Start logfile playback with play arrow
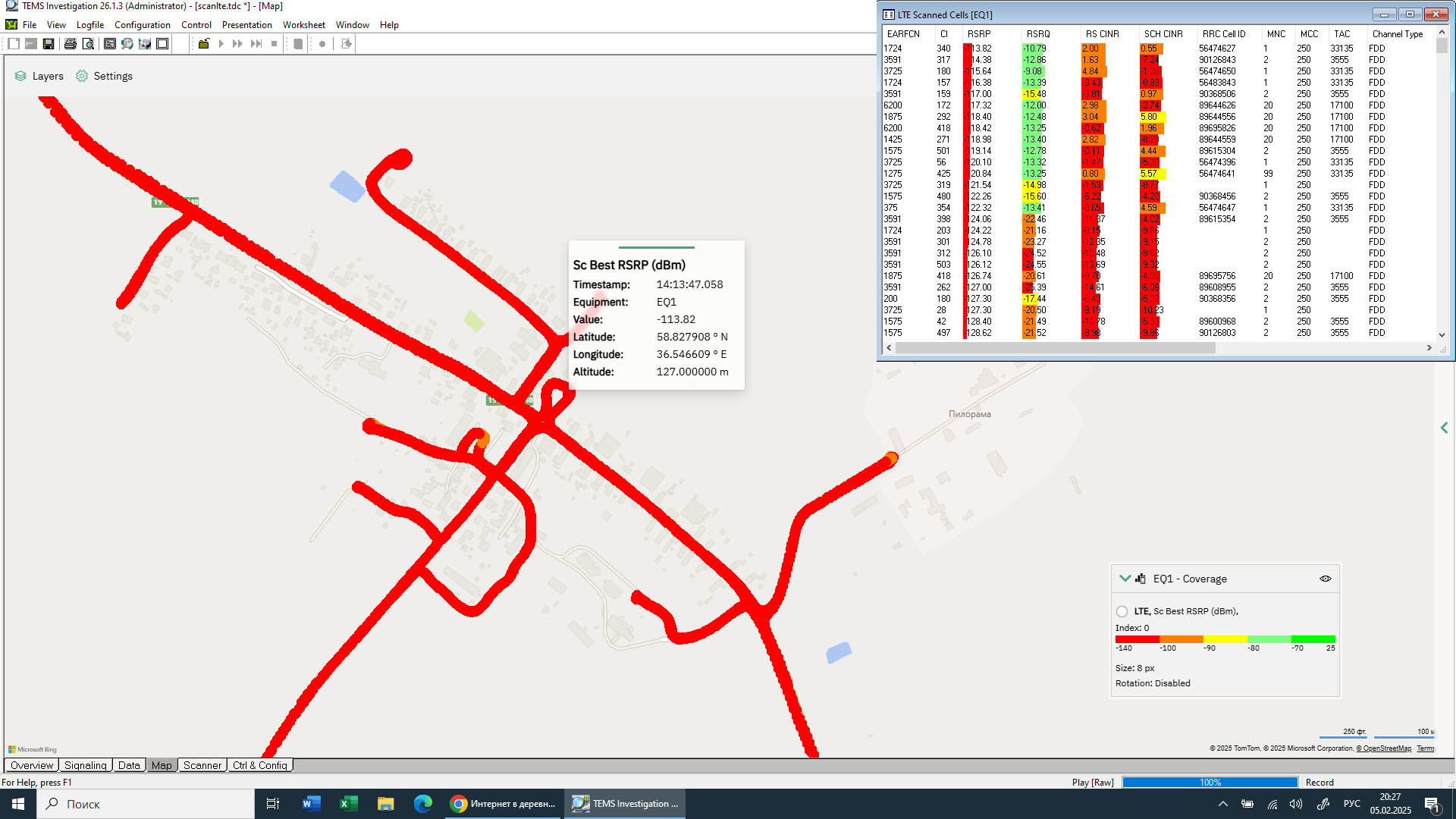The image size is (1456, 819). (x=221, y=44)
